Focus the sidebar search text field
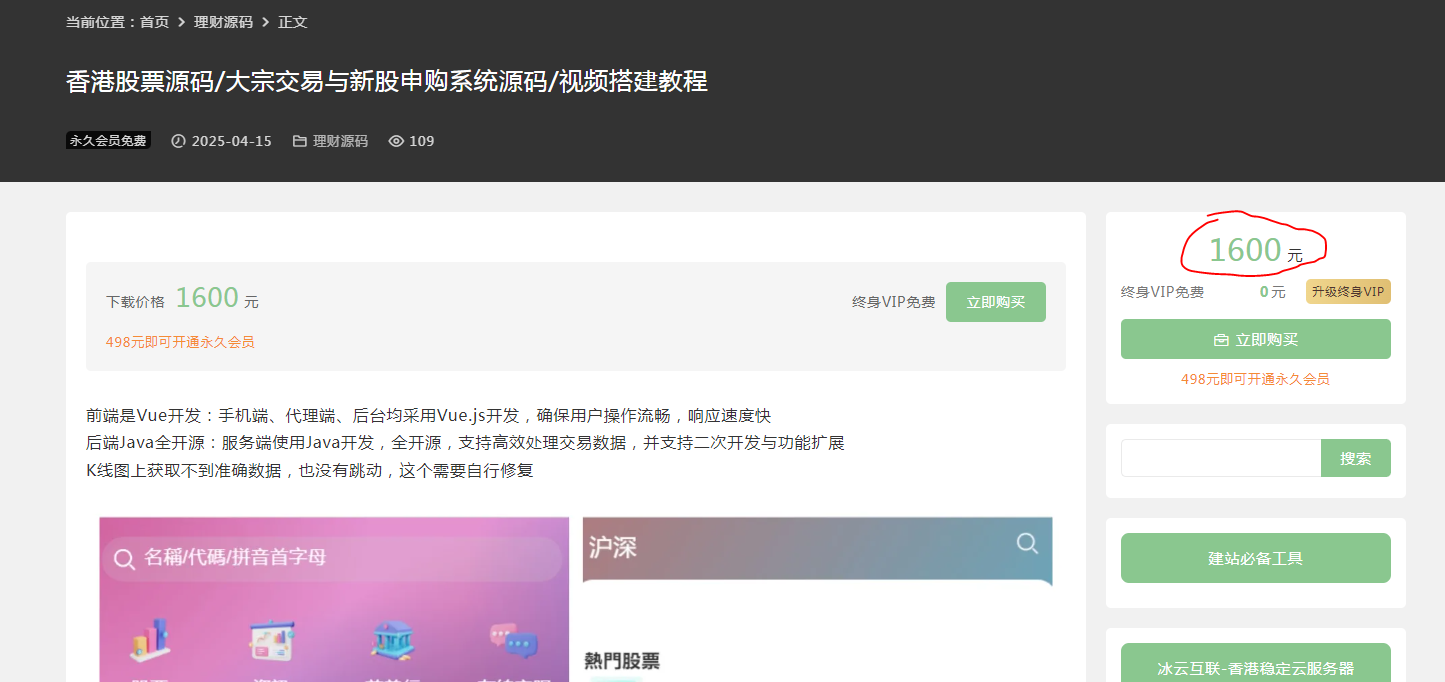The height and width of the screenshot is (682, 1445). pyautogui.click(x=1220, y=458)
